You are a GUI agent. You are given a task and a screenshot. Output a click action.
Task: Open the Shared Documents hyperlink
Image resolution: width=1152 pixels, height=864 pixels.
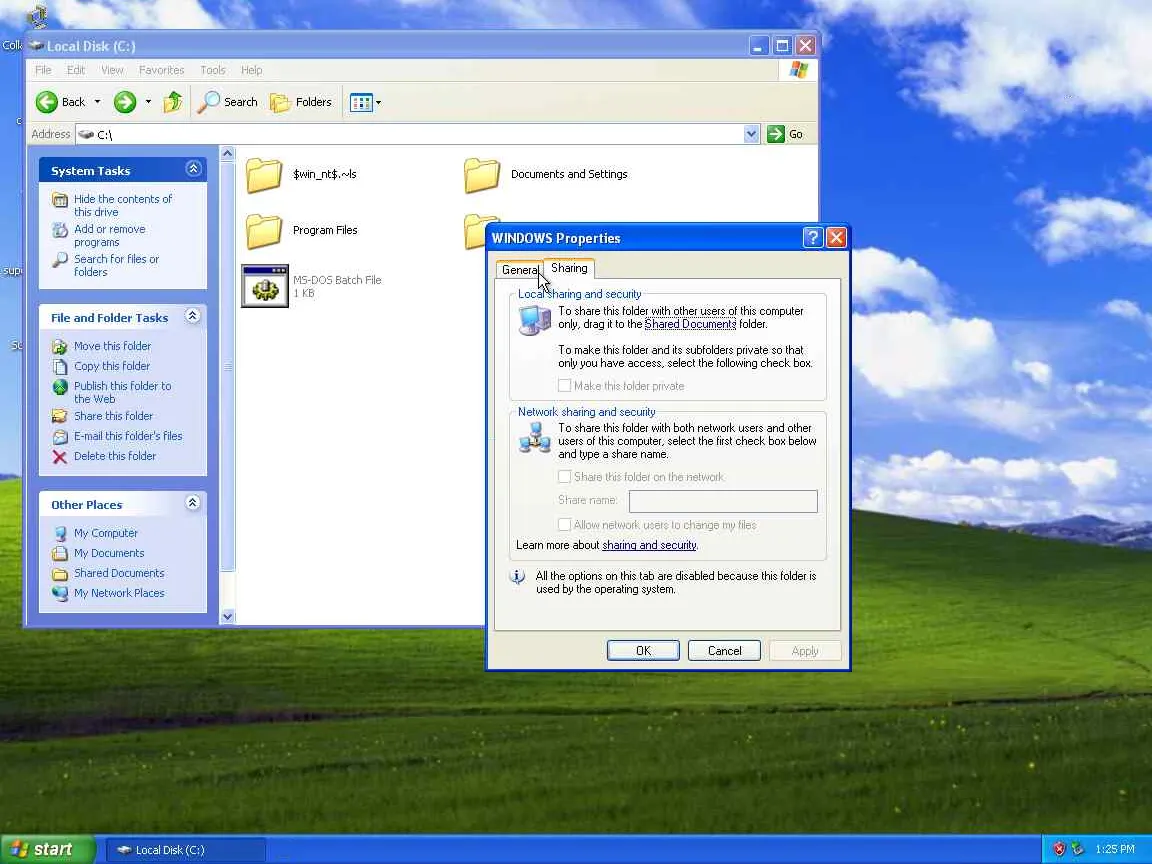click(690, 324)
